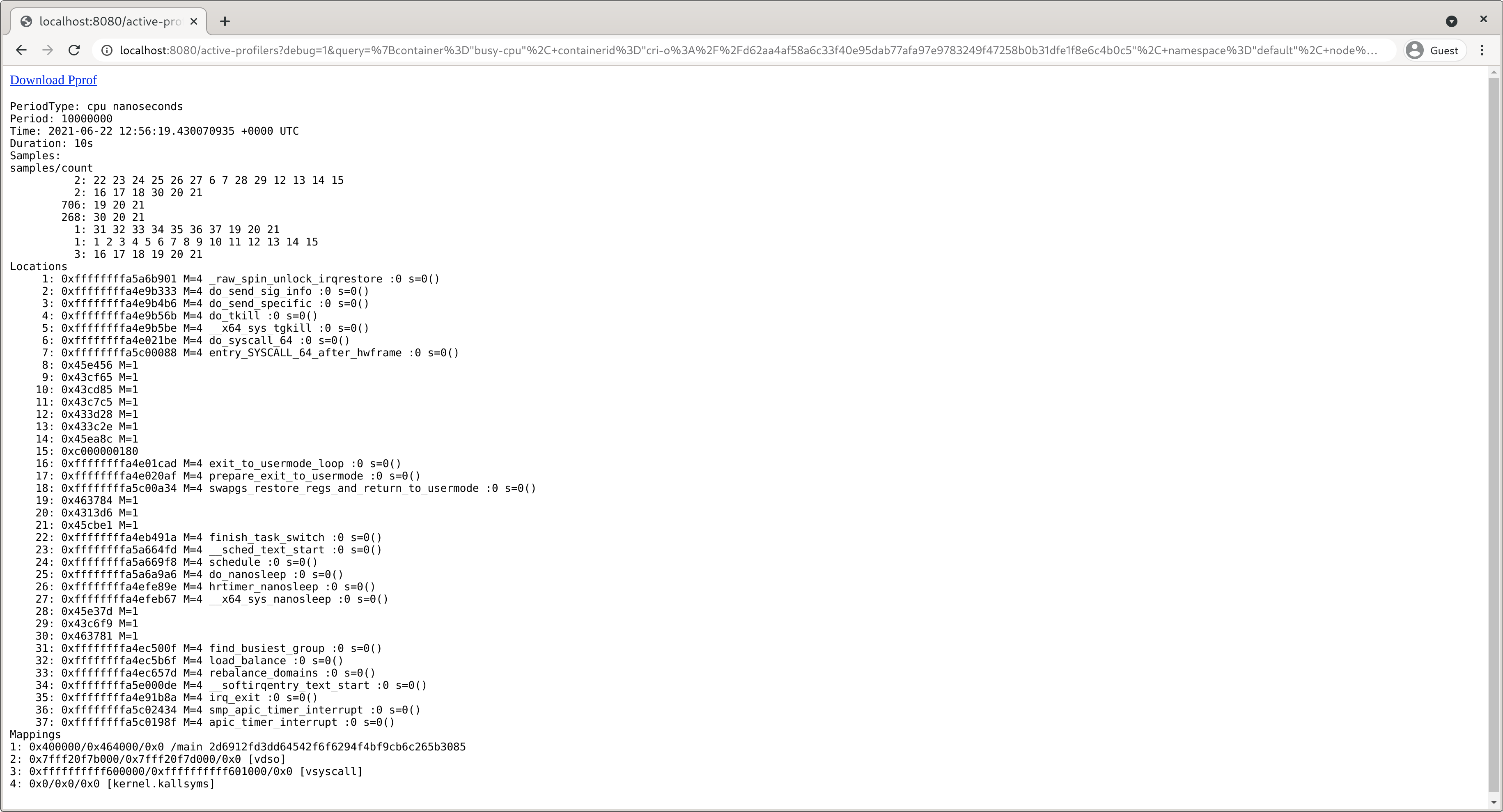Click location 30 address 0x463781

[87, 636]
